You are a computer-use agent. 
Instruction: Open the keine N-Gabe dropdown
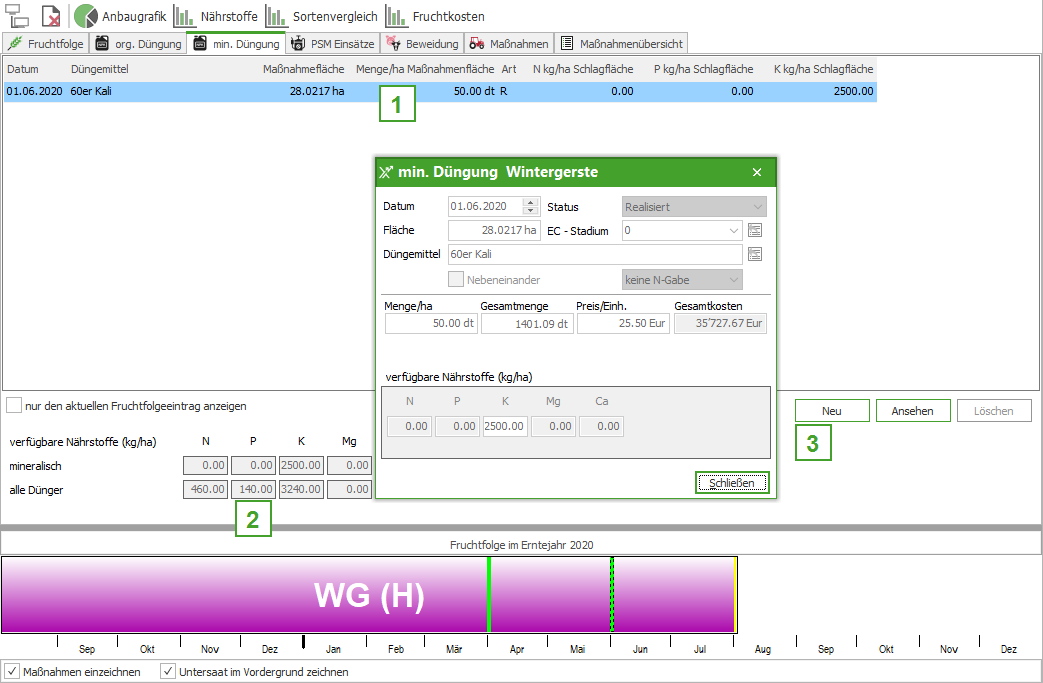click(x=733, y=280)
